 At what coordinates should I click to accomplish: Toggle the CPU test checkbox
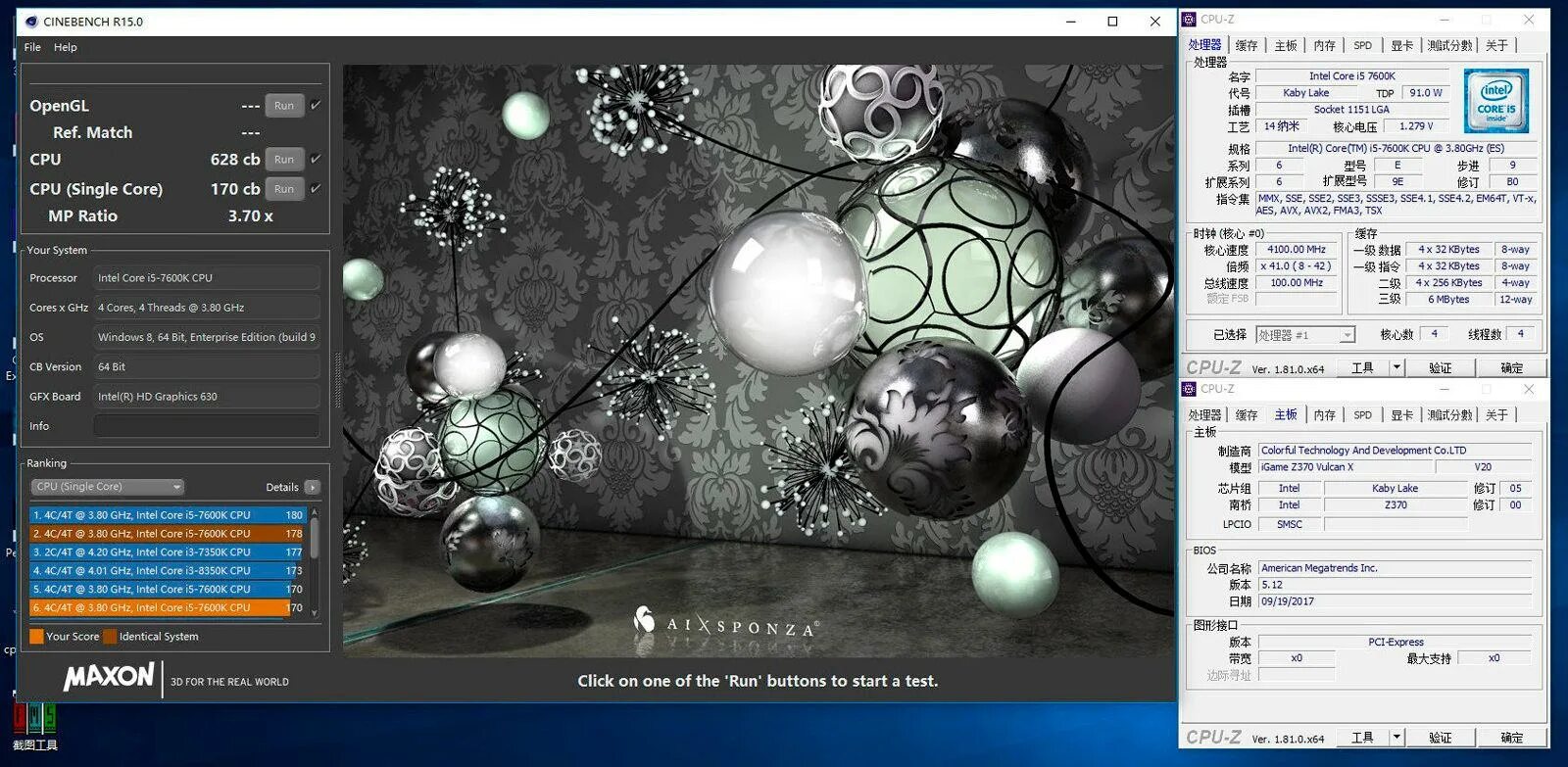click(316, 159)
